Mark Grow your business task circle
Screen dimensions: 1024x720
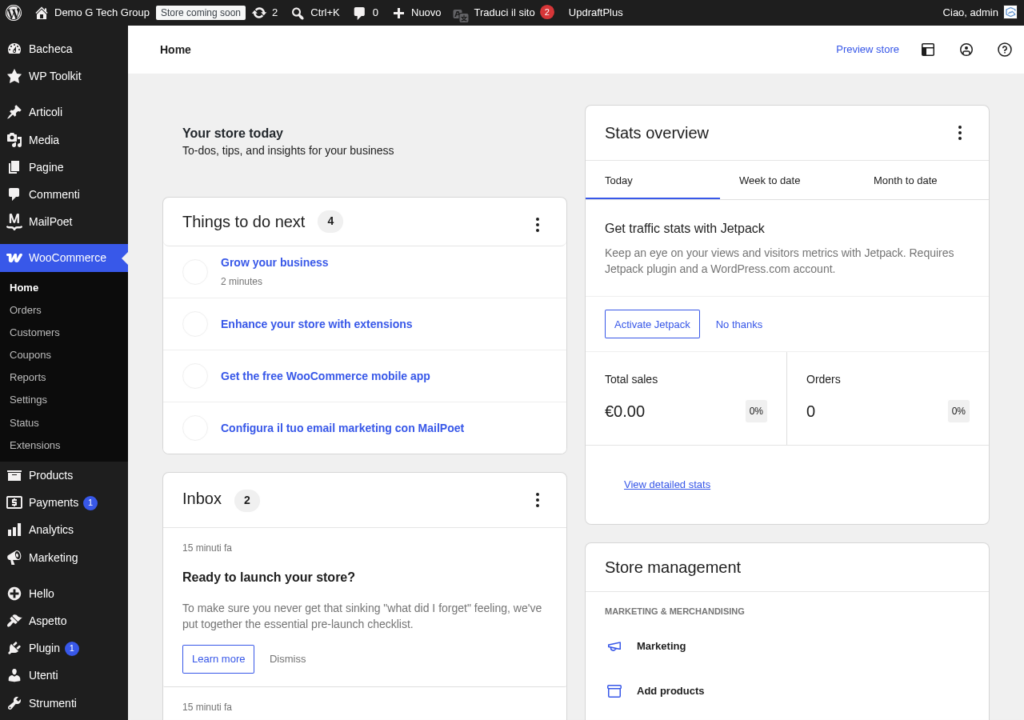195,272
